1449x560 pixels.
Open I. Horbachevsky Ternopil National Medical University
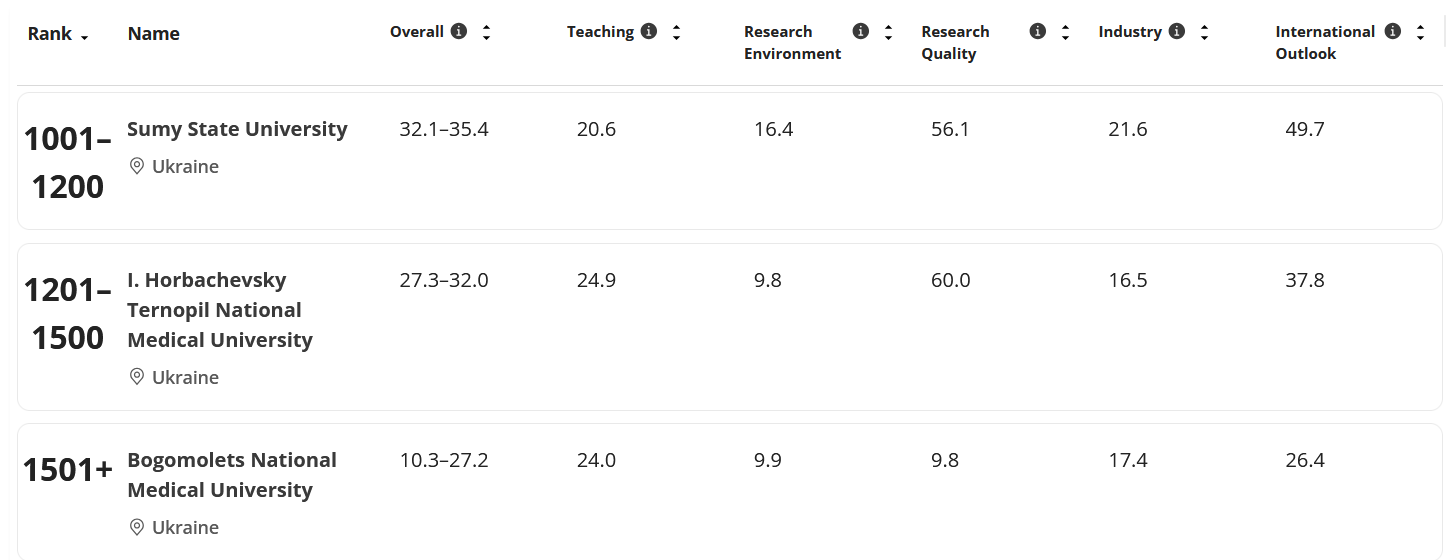pyautogui.click(x=219, y=310)
